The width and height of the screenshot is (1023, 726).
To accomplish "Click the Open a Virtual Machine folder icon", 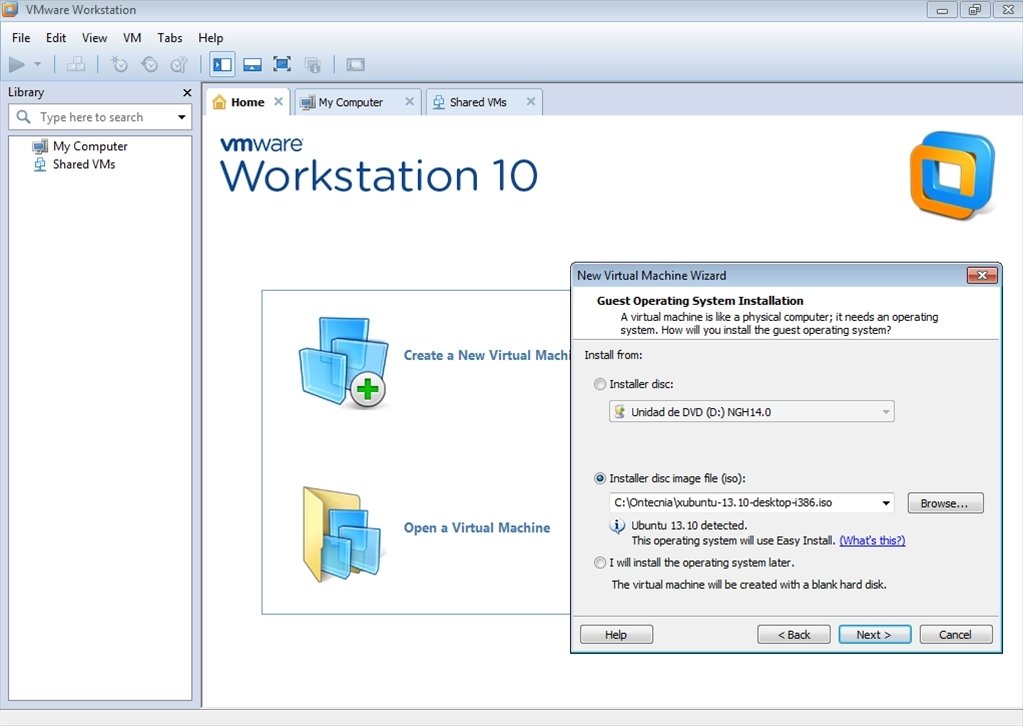I will click(x=343, y=534).
